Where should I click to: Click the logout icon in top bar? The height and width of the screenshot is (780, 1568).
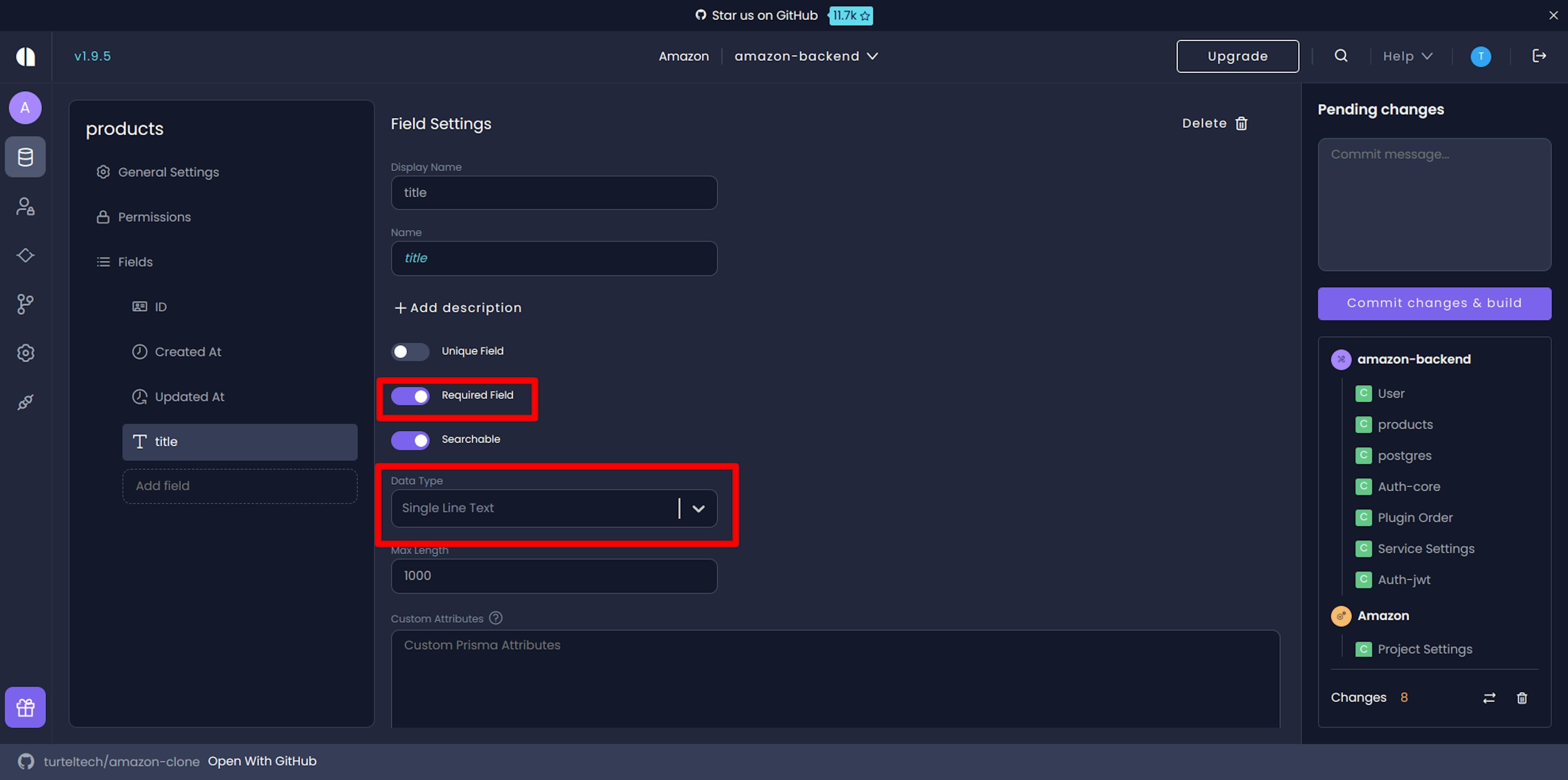[x=1539, y=56]
